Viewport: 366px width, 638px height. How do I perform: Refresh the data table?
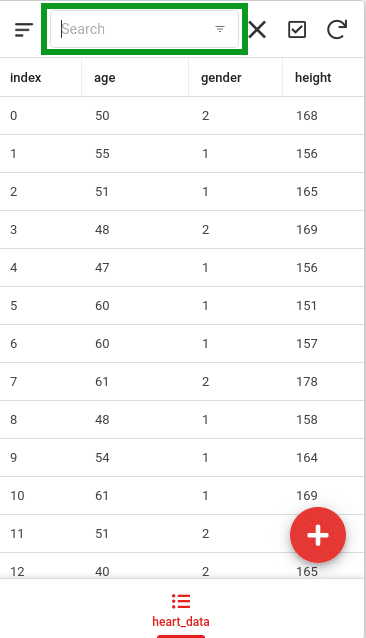pos(337,30)
